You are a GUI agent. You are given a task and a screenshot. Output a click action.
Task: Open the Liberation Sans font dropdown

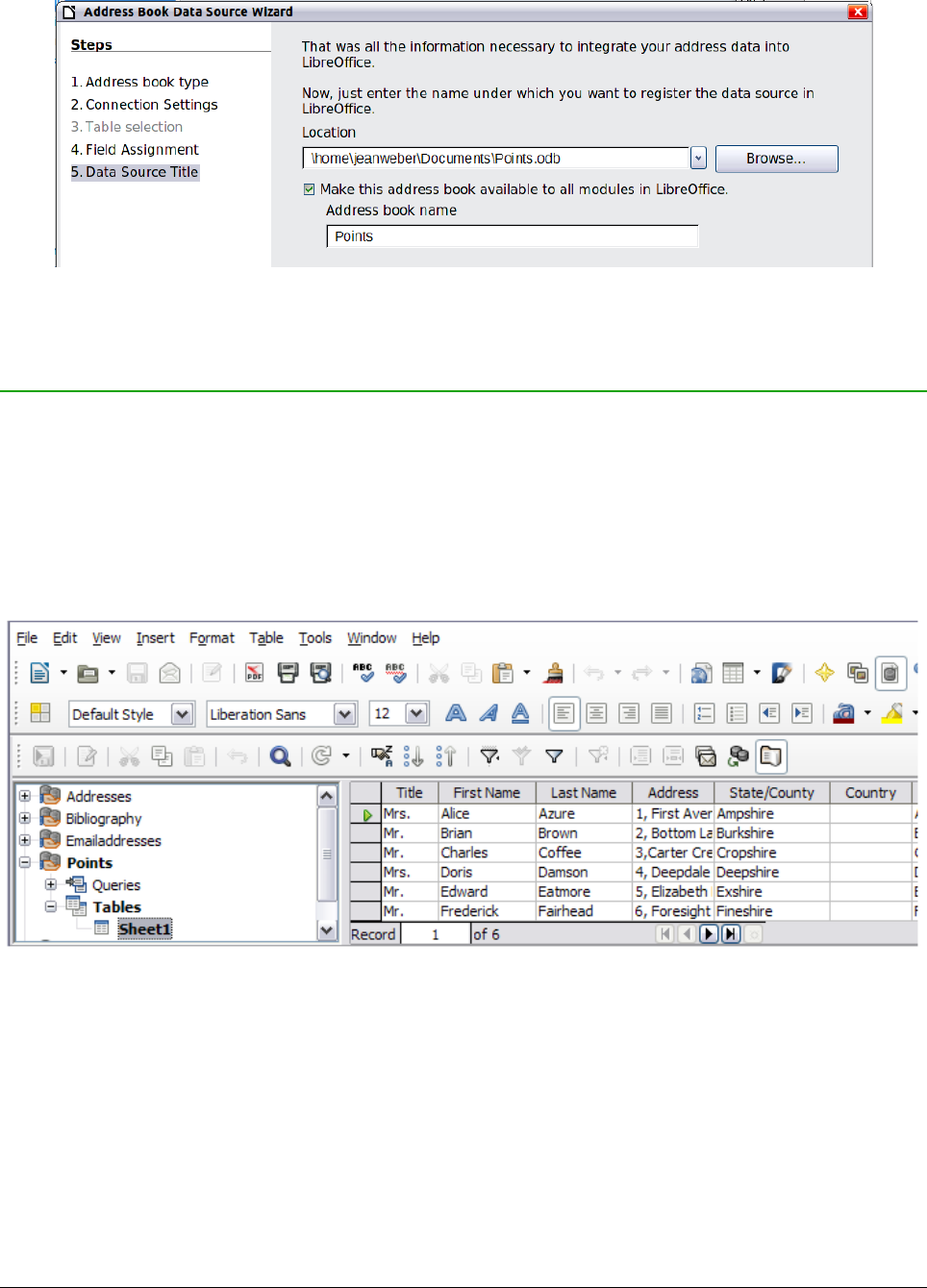(x=344, y=714)
